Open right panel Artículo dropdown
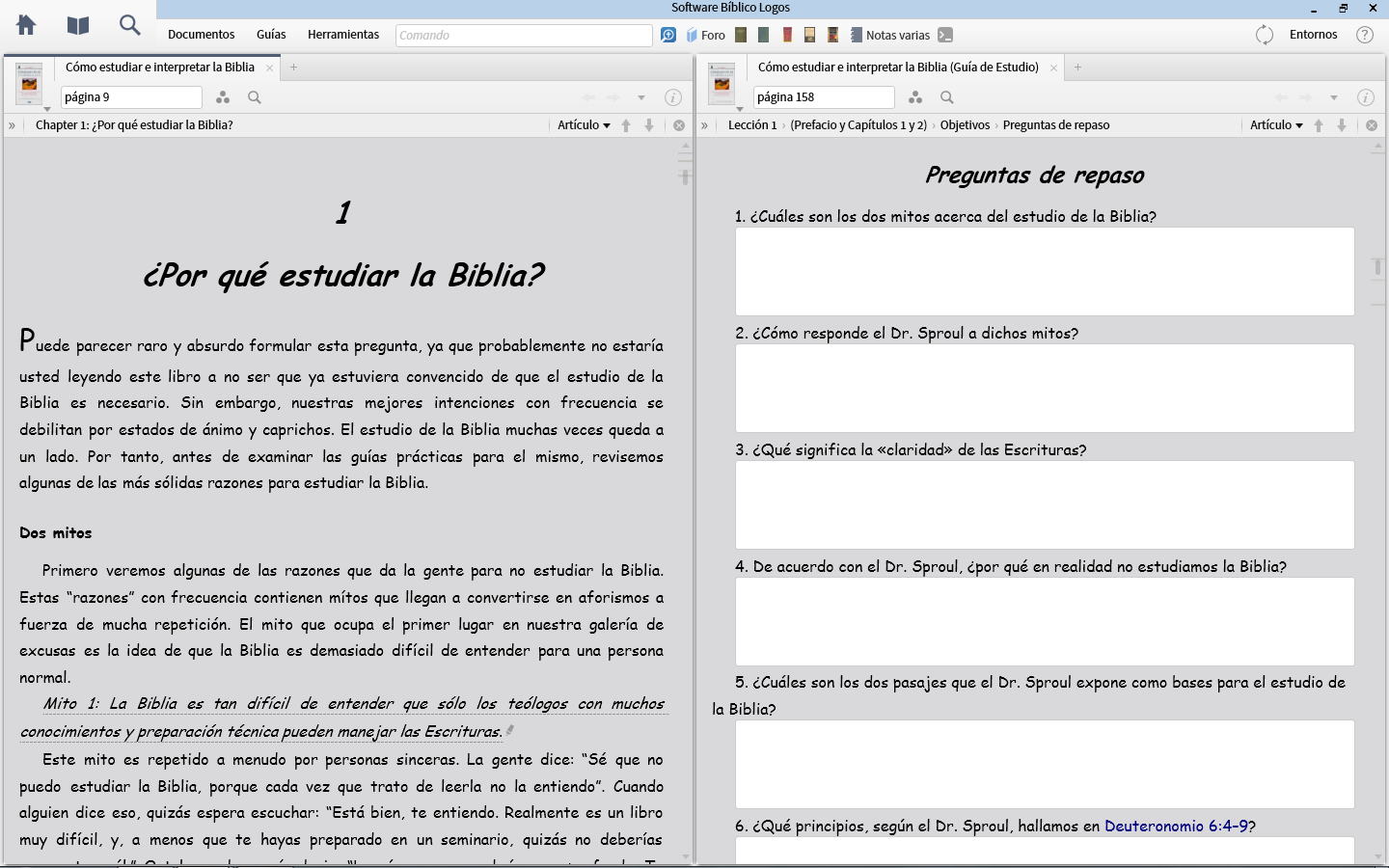Image resolution: width=1389 pixels, height=868 pixels. point(1276,125)
